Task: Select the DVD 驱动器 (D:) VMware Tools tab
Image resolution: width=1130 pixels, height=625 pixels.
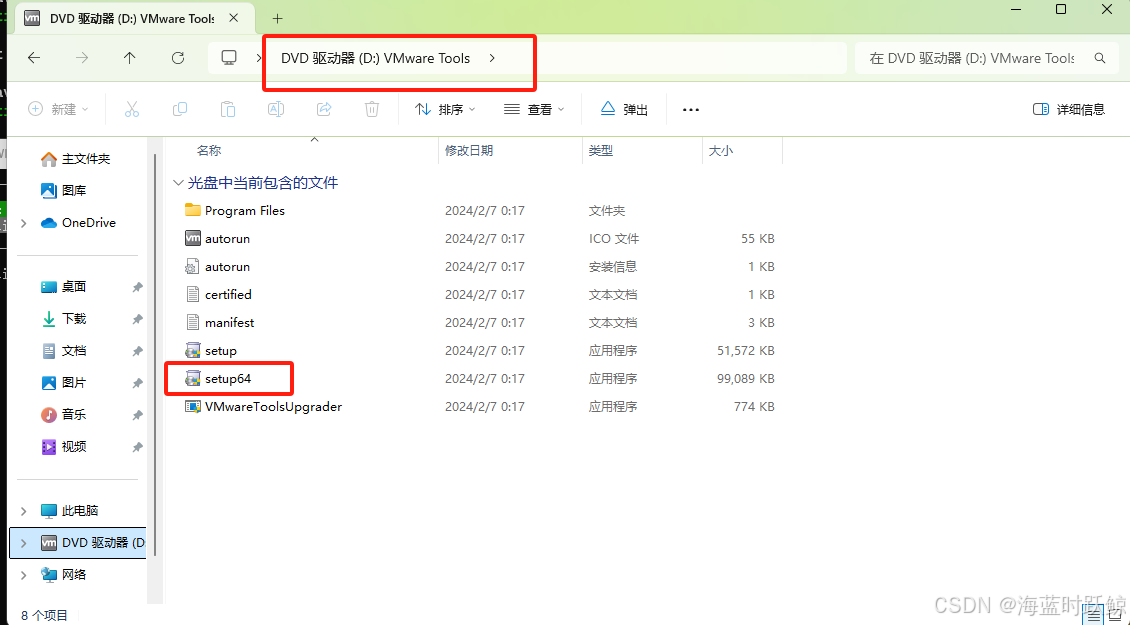Action: tap(133, 19)
